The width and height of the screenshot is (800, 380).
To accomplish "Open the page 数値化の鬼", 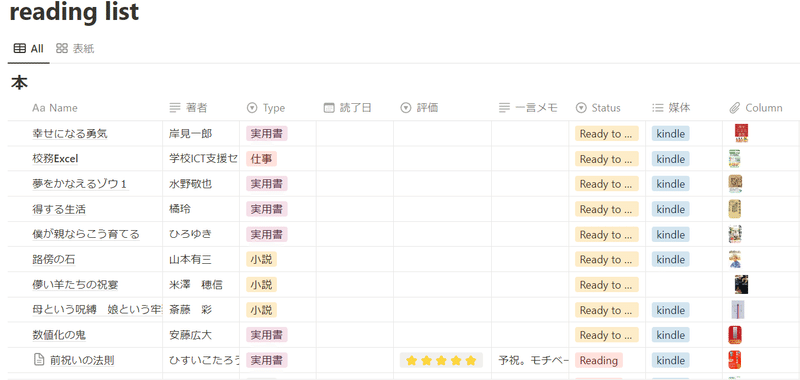I will click(59, 335).
